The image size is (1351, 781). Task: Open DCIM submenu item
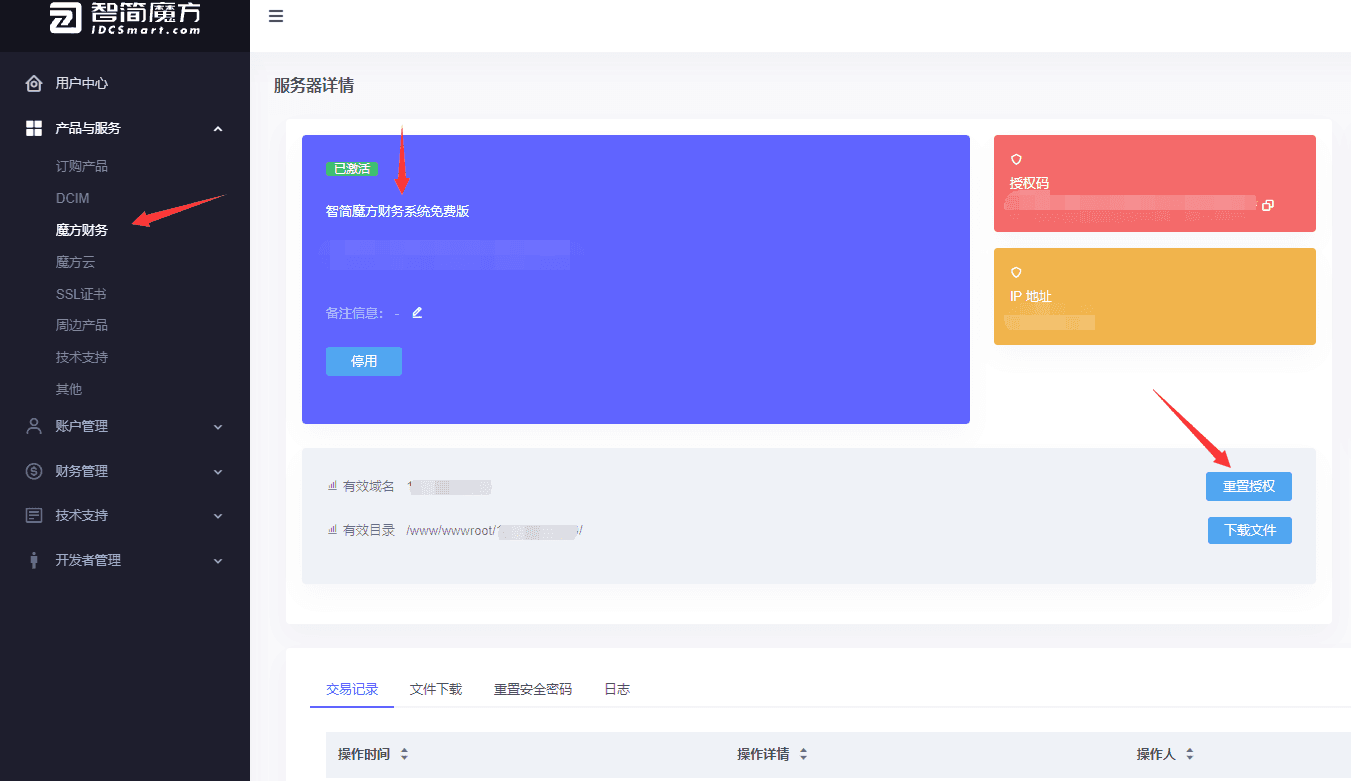pos(73,198)
